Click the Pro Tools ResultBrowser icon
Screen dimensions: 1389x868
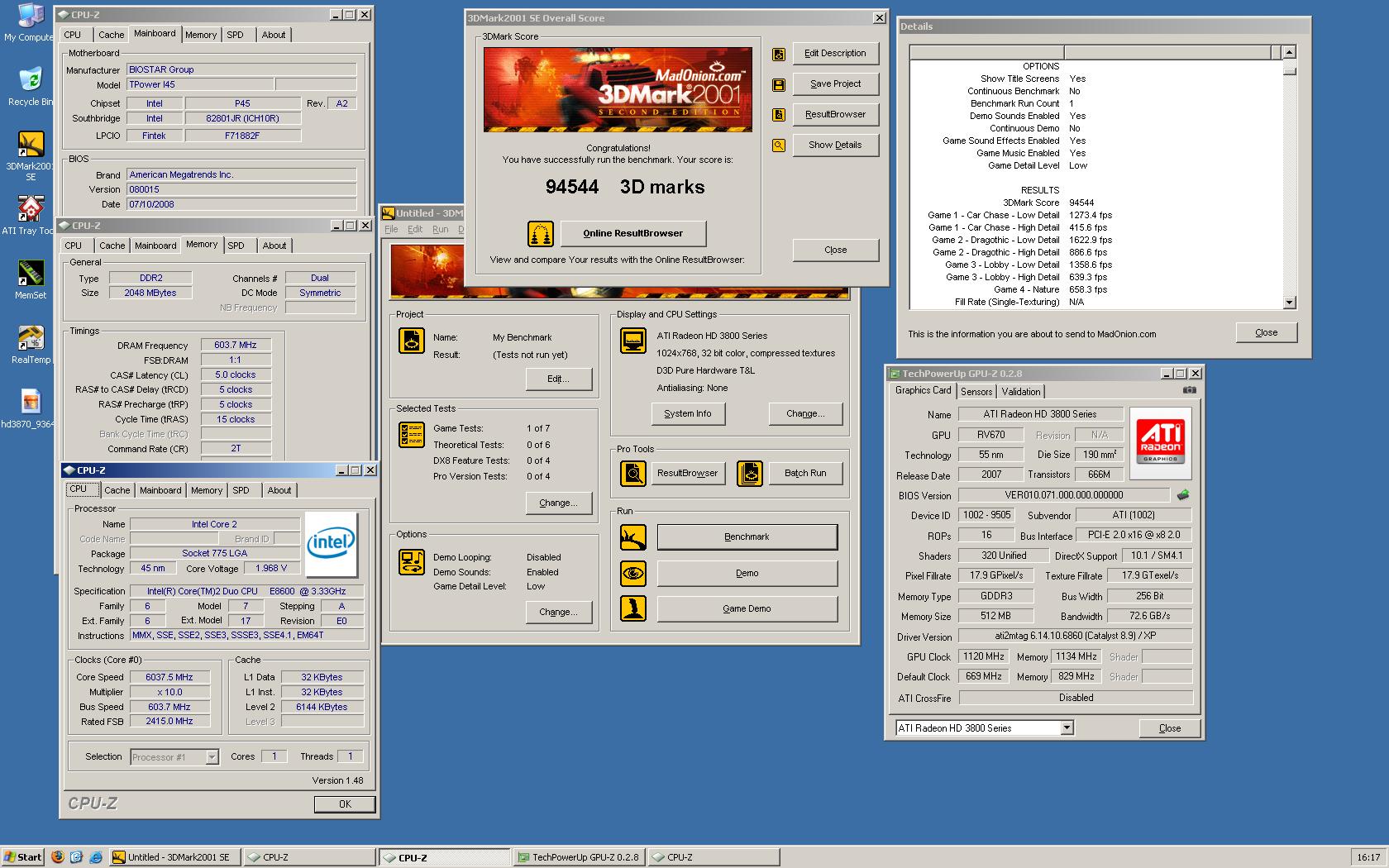pyautogui.click(x=633, y=474)
